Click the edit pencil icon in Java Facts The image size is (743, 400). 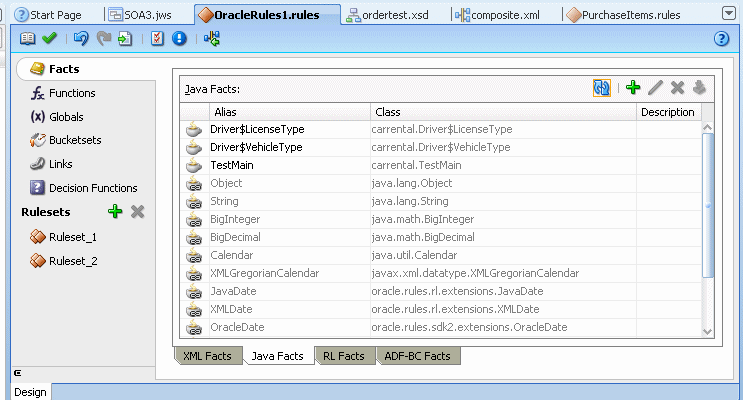coord(655,87)
